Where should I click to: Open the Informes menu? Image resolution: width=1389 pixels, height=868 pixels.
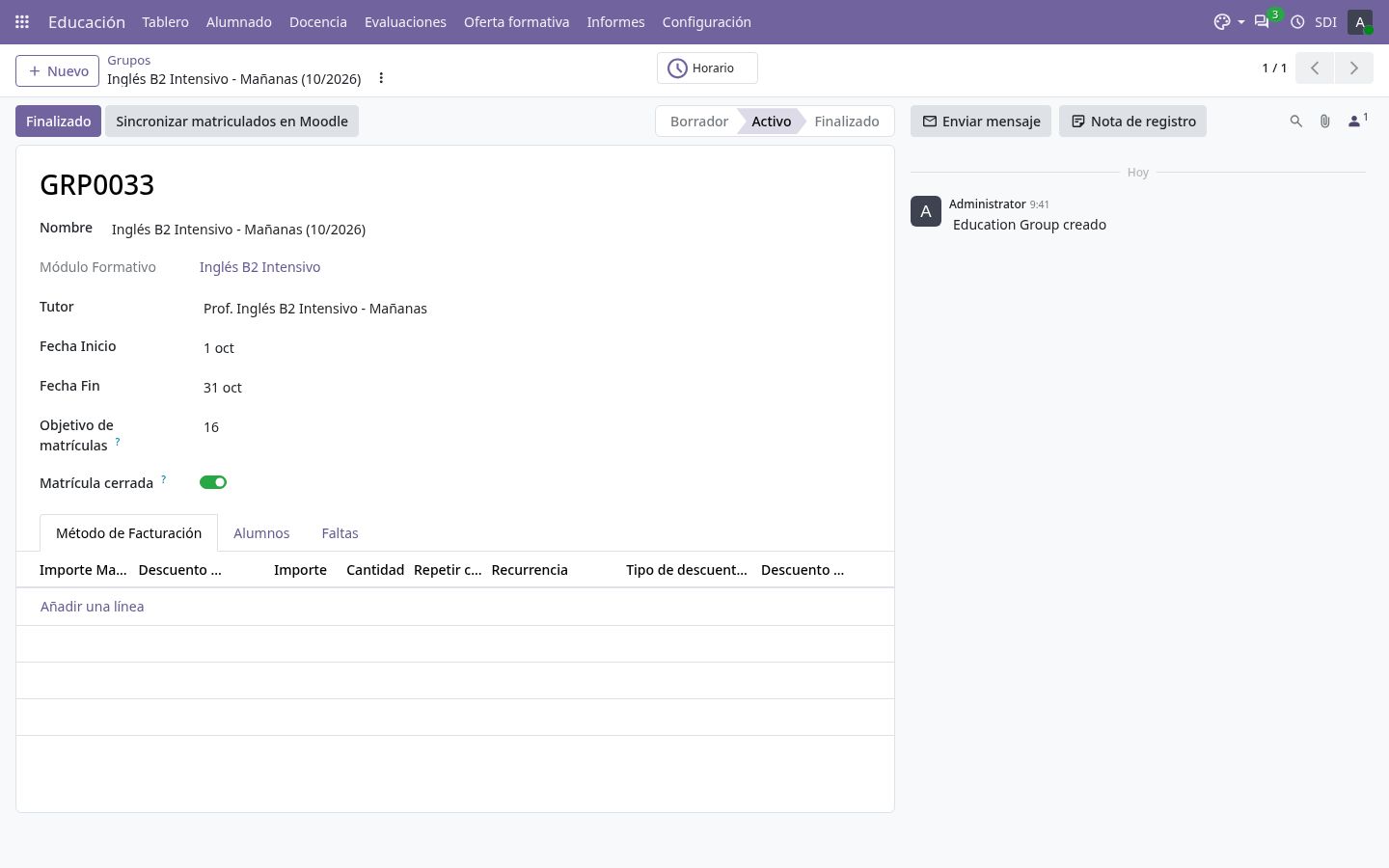[x=615, y=21]
